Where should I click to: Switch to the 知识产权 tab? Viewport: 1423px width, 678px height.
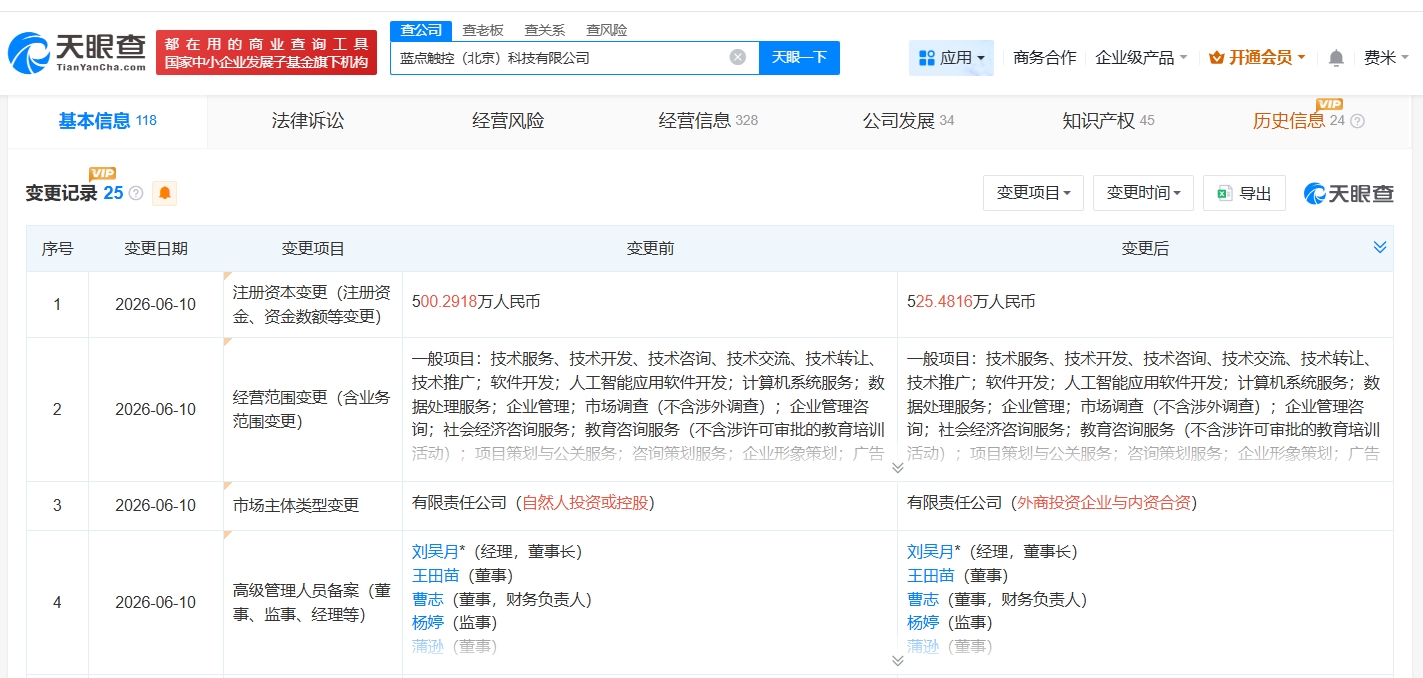(1108, 121)
